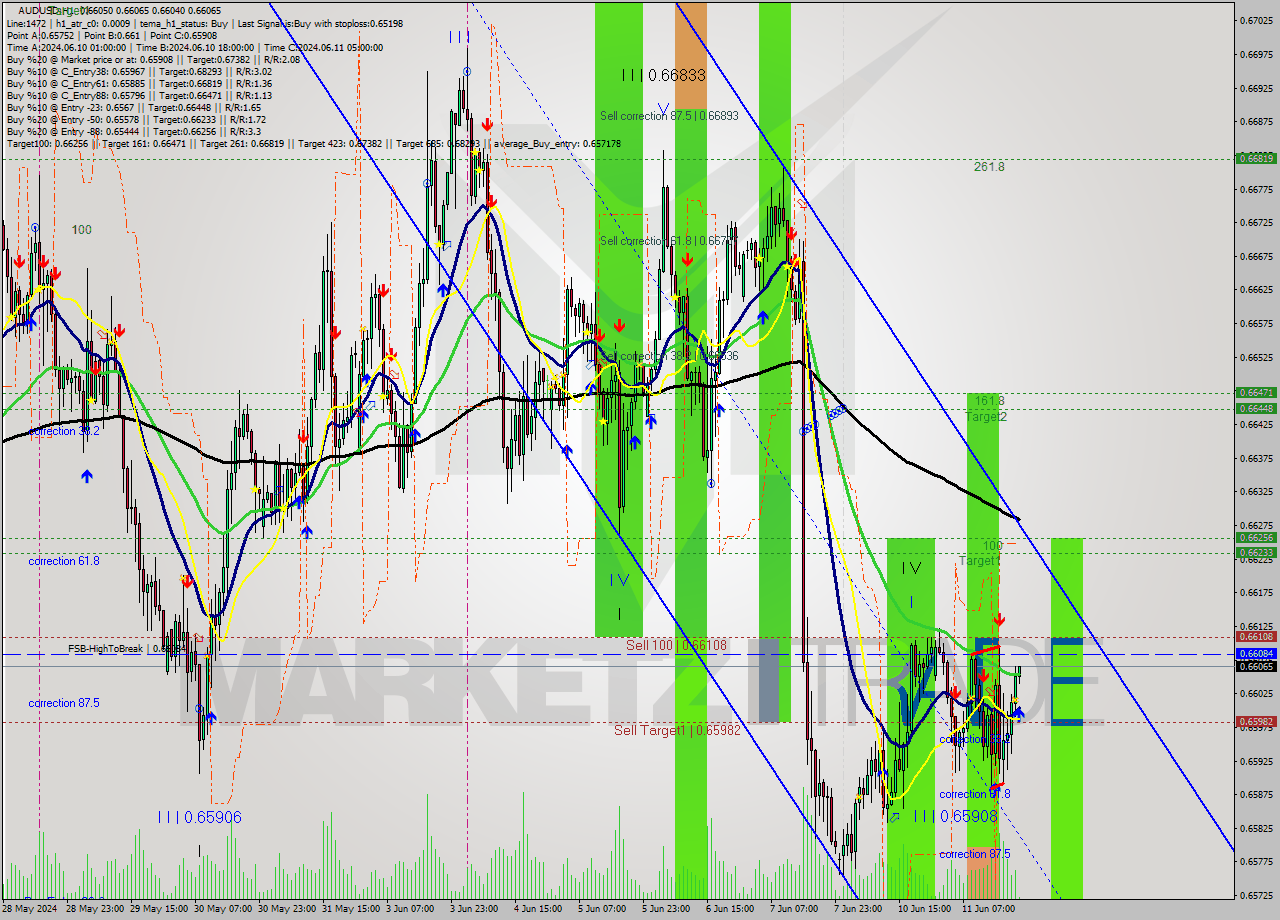Select the 'I I I 0.65908' wave label
The image size is (1280, 920).
point(955,816)
